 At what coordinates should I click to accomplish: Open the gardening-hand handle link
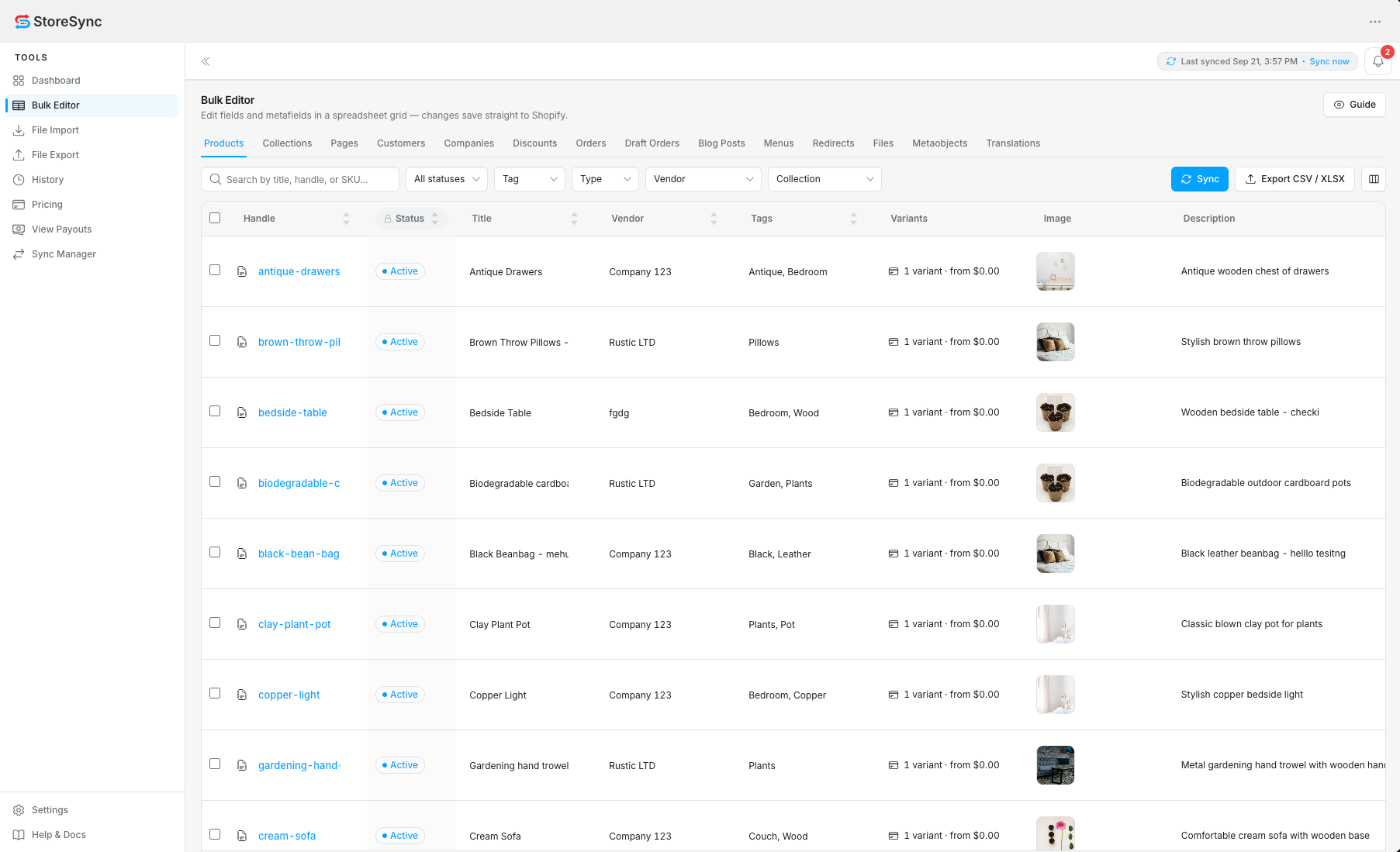click(299, 765)
